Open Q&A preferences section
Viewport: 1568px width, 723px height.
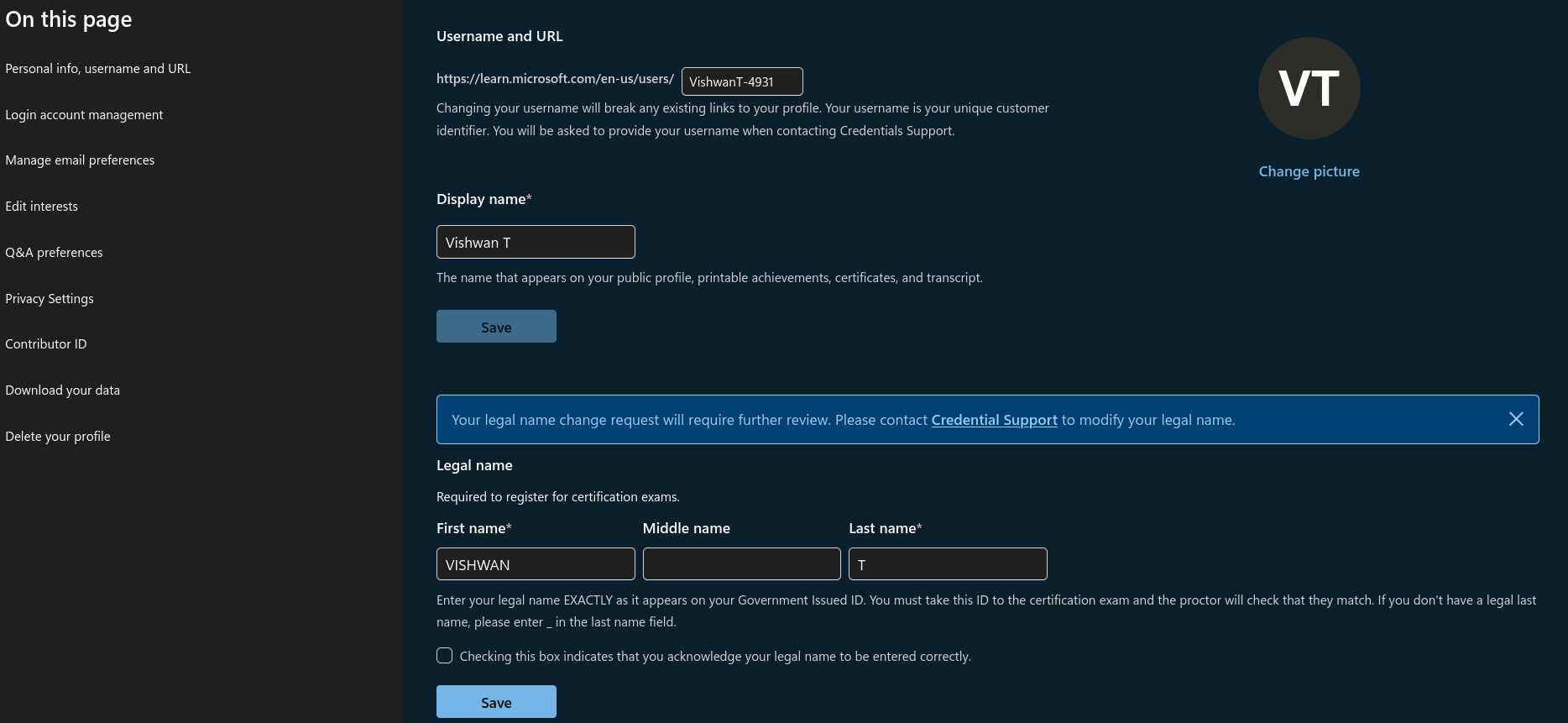pyautogui.click(x=54, y=253)
